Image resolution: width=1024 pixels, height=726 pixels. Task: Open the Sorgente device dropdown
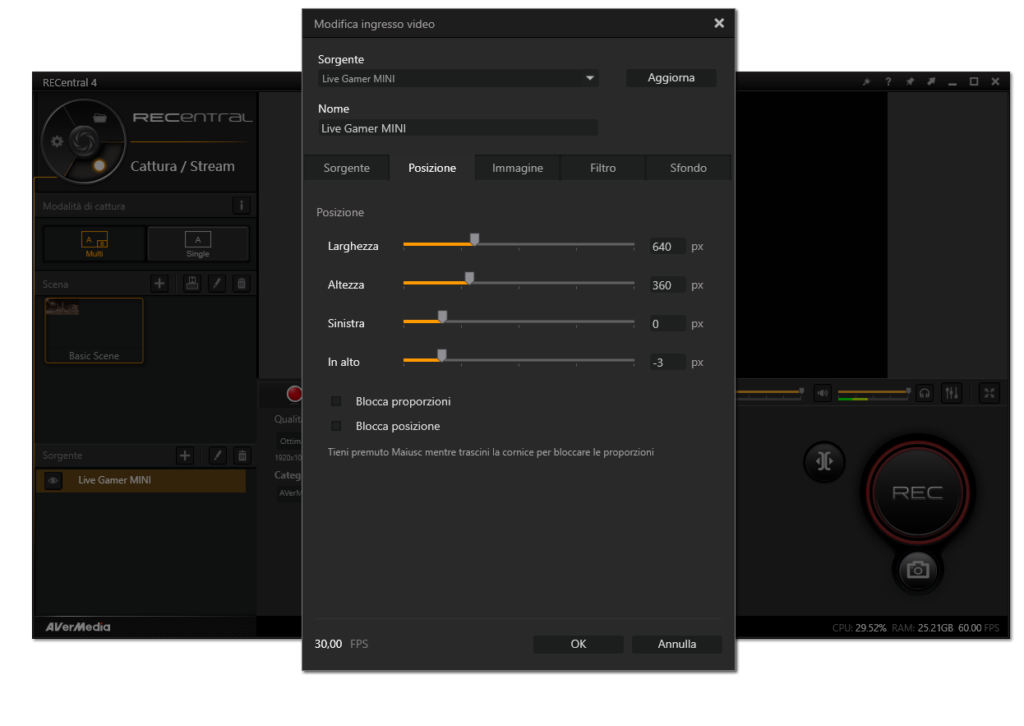pos(458,78)
